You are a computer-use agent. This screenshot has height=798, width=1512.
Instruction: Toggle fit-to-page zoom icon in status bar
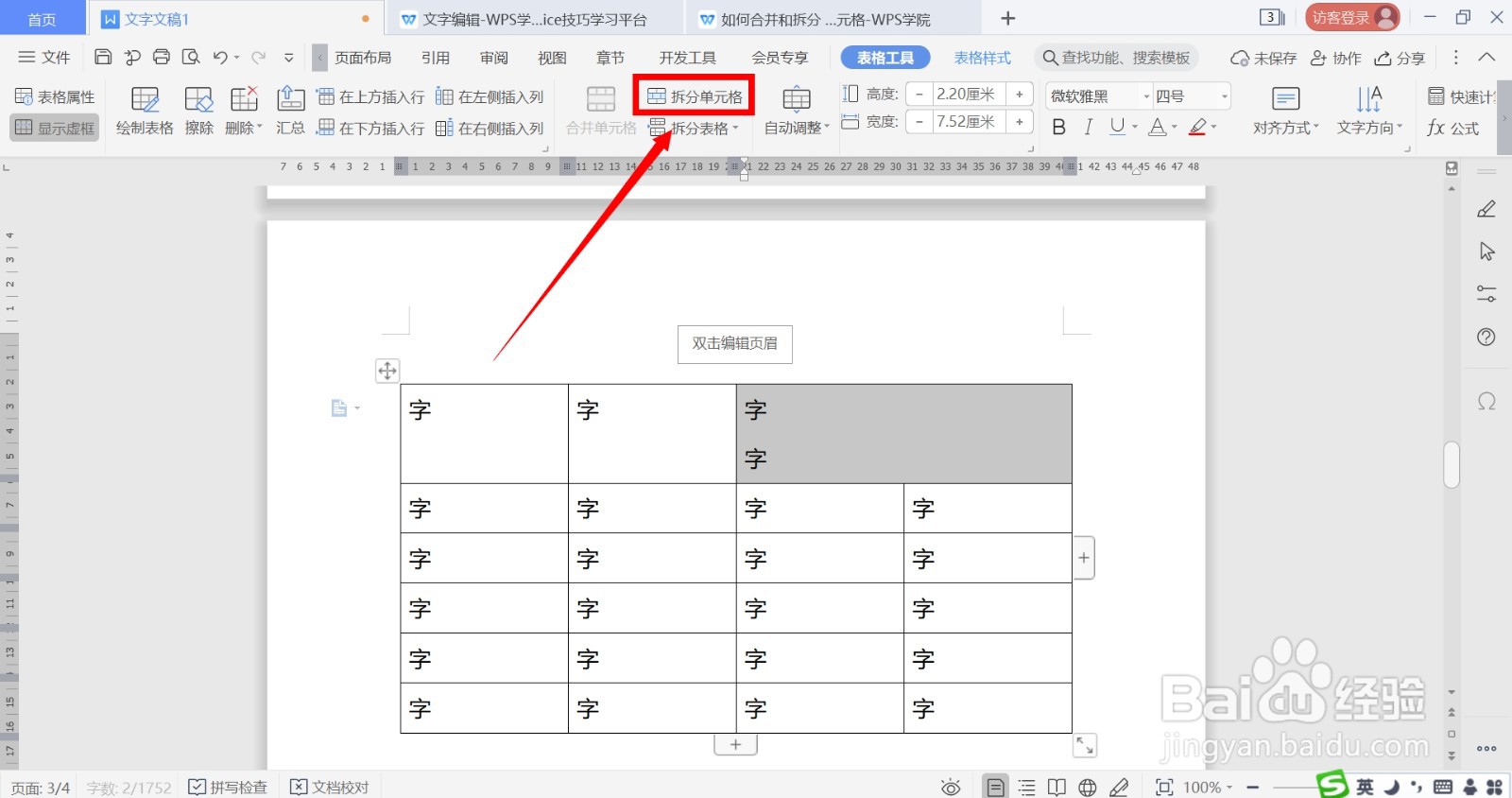click(1164, 788)
